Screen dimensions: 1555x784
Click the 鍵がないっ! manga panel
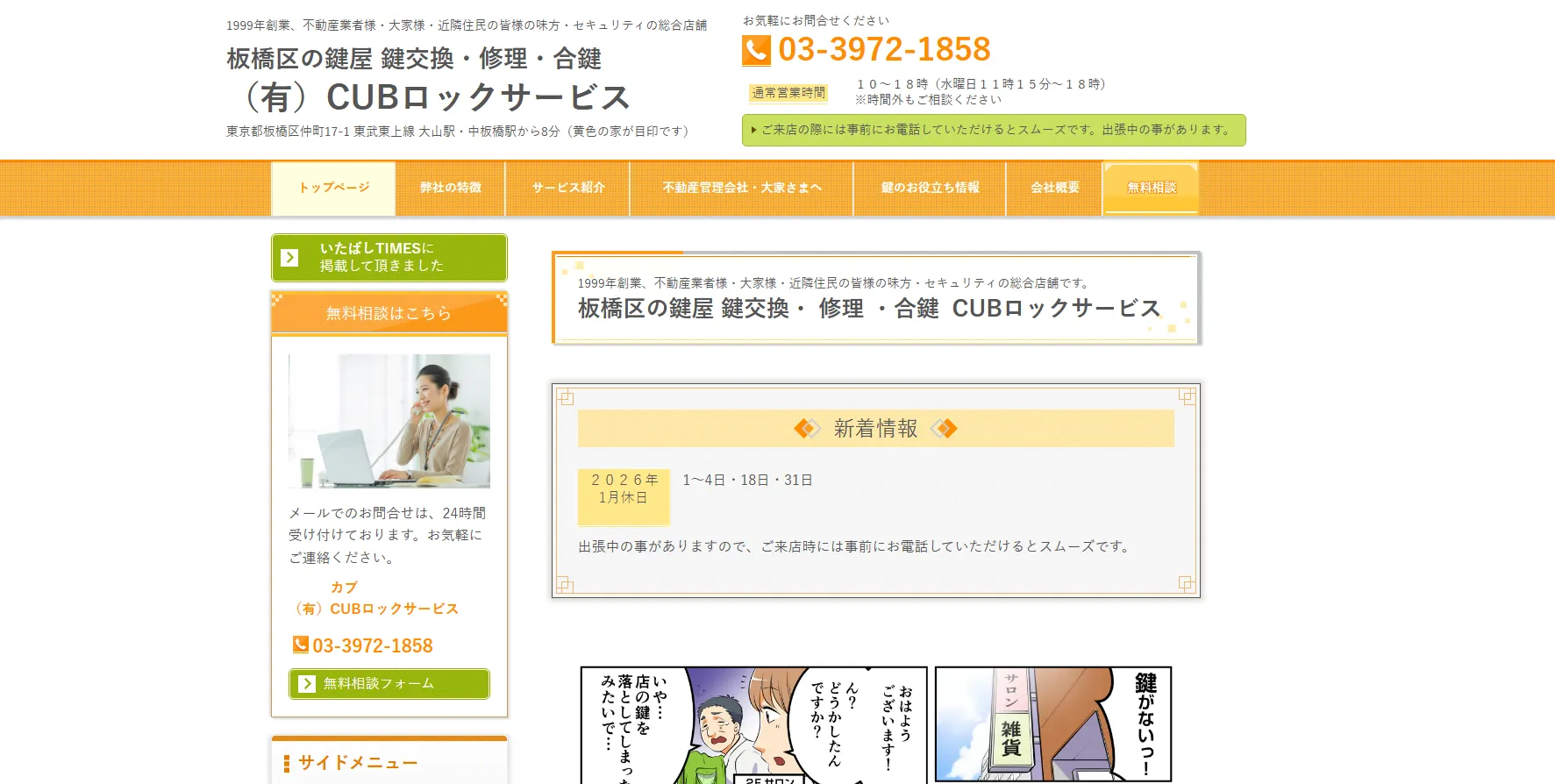point(1053,723)
